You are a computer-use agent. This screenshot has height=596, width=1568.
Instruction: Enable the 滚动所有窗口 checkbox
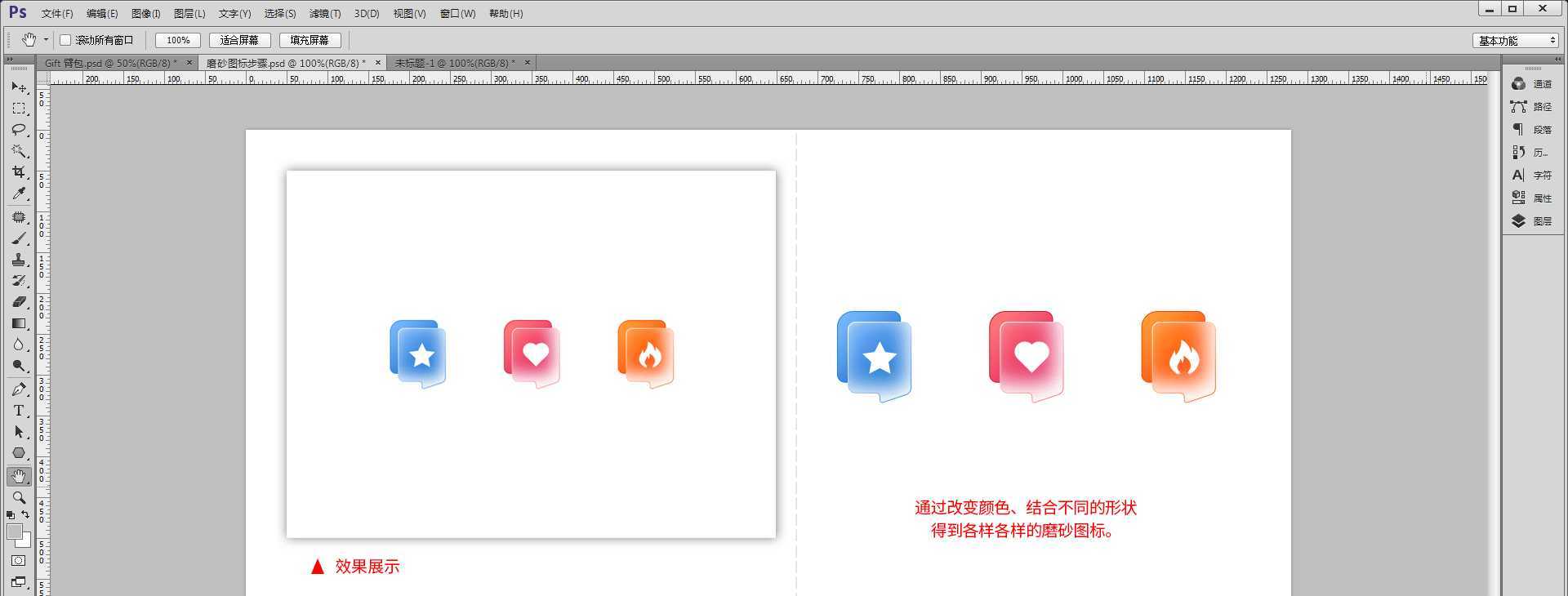coord(65,40)
